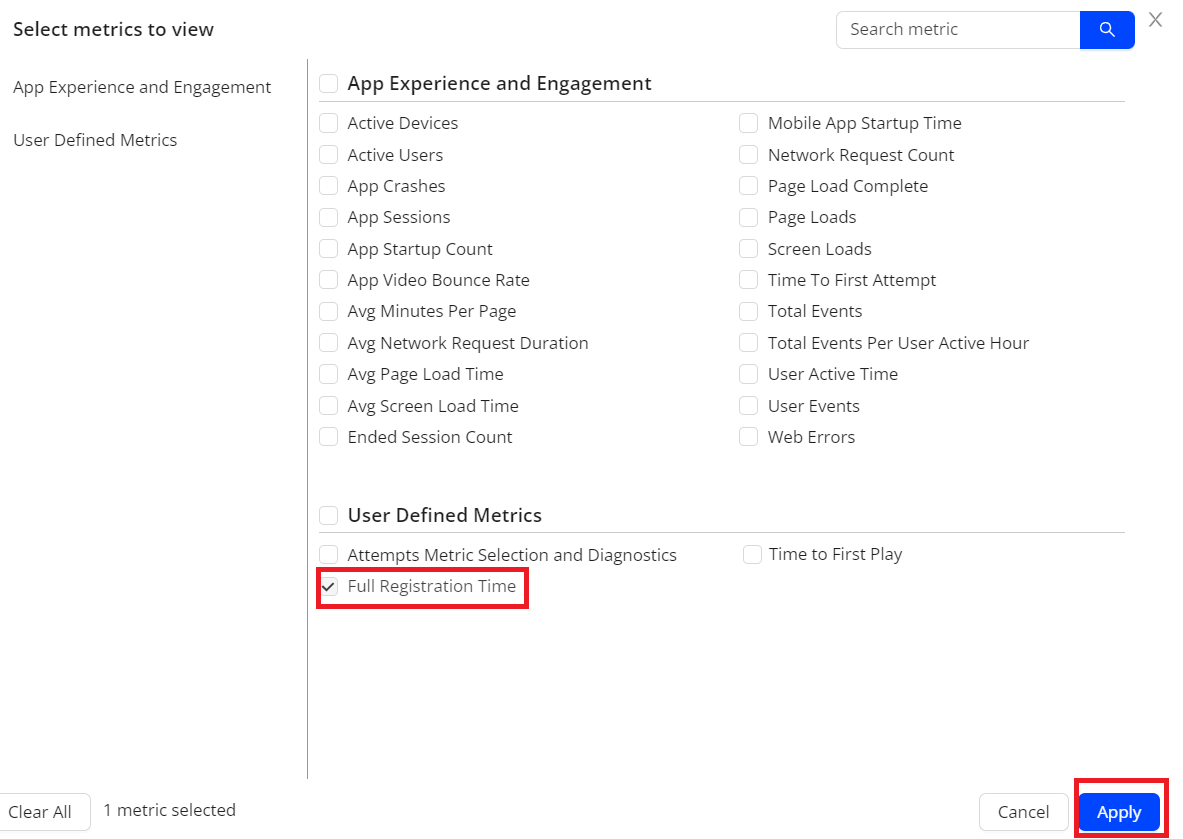
Task: Select the Page Load Complete metric
Action: (748, 186)
